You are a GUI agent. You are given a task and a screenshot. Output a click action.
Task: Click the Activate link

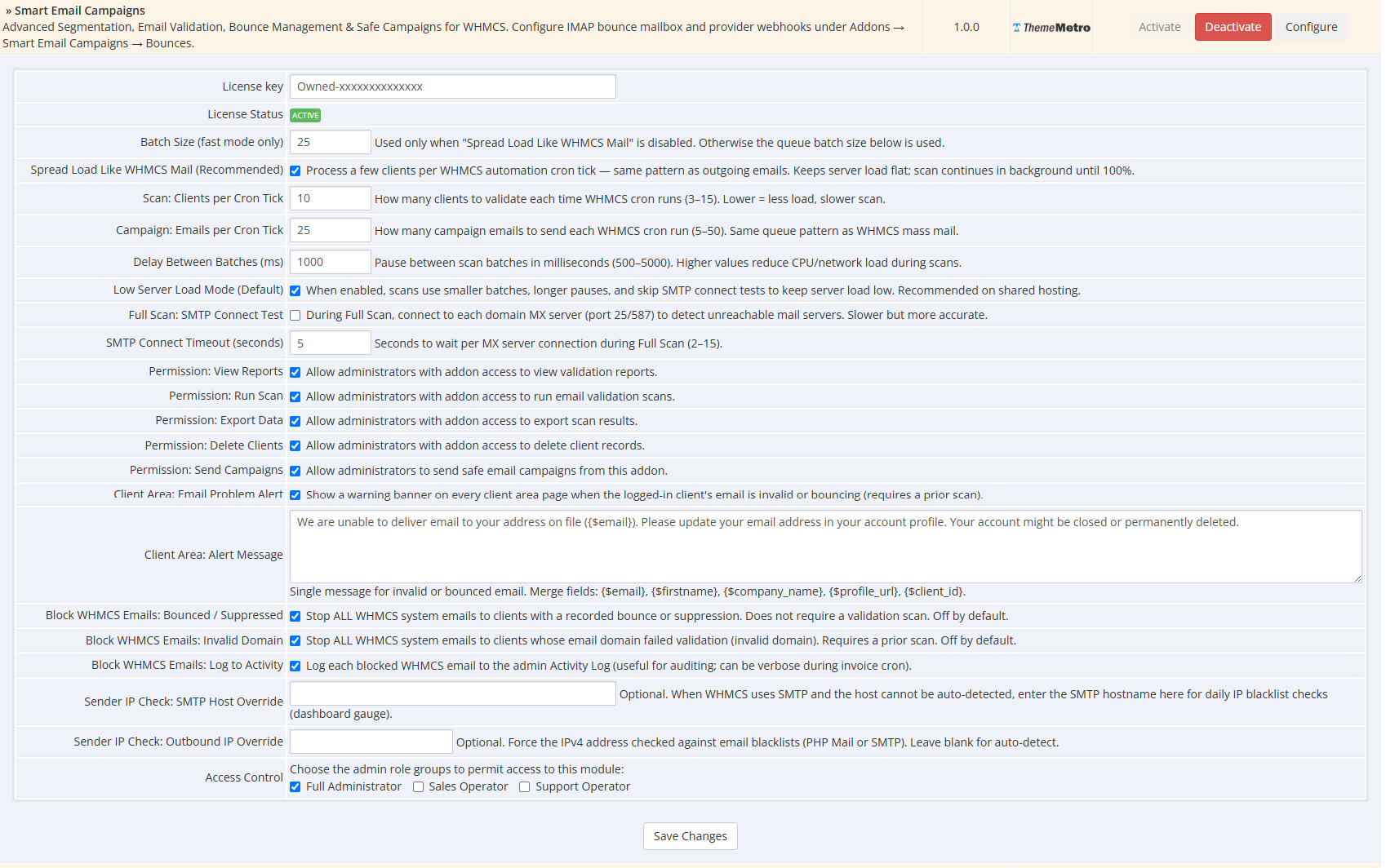click(x=1159, y=27)
